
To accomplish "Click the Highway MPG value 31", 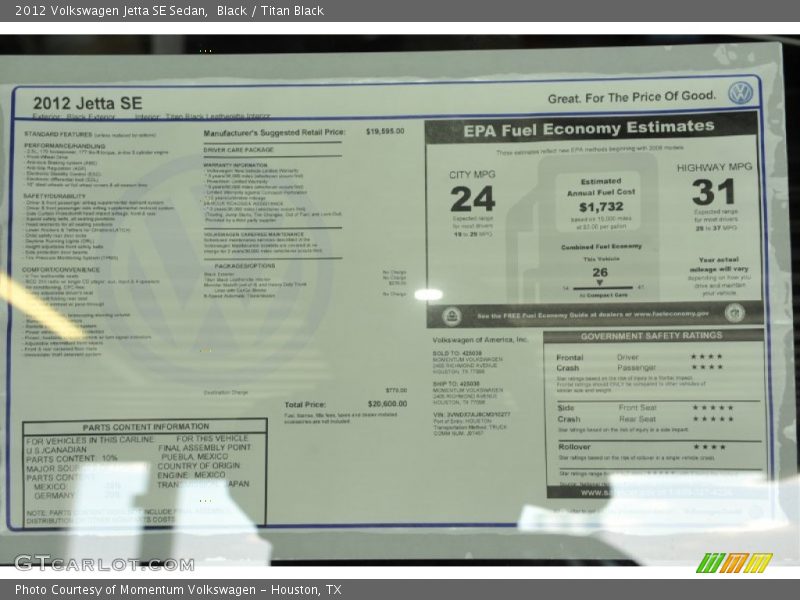I will click(713, 192).
